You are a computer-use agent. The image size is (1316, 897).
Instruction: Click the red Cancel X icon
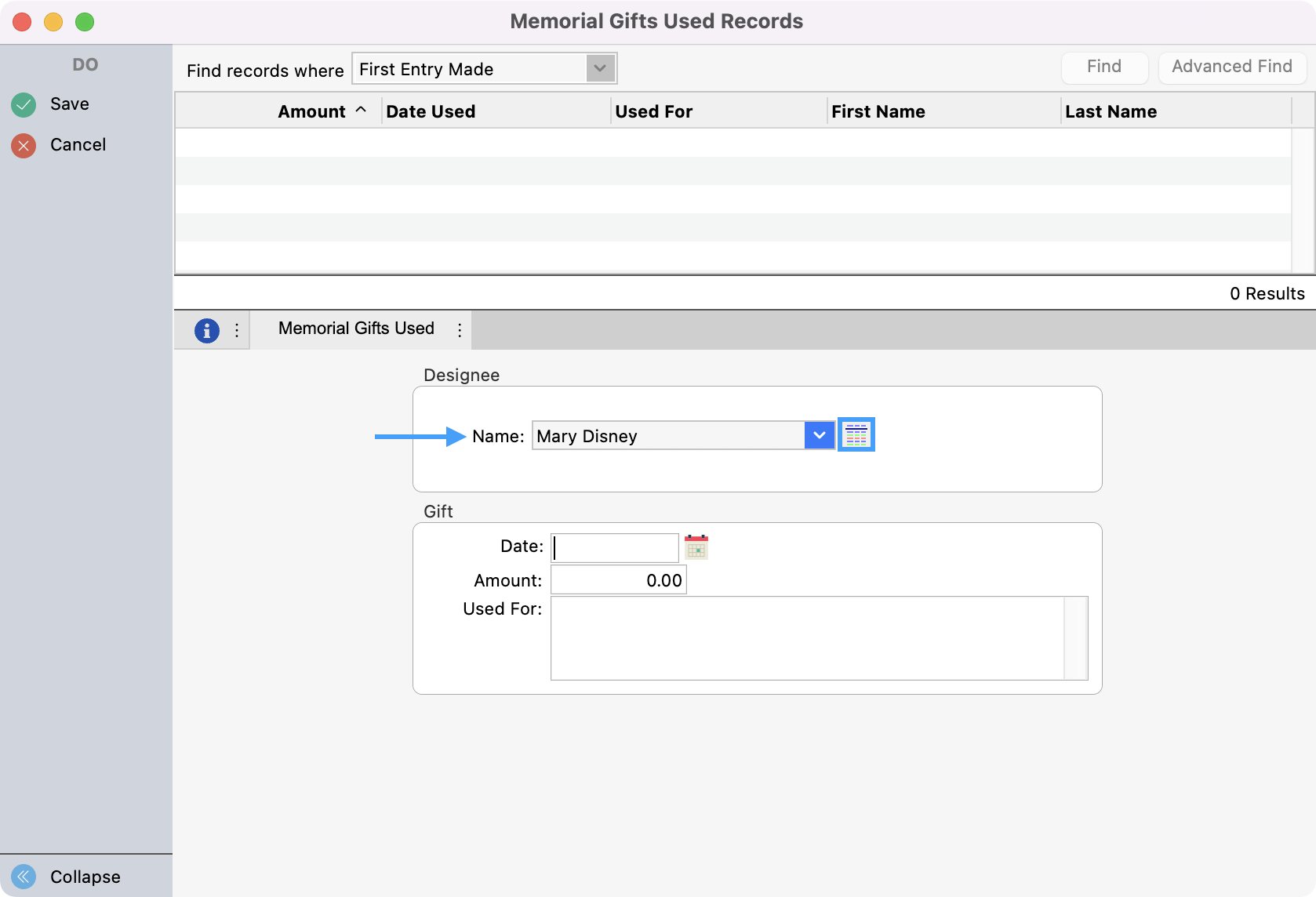24,145
